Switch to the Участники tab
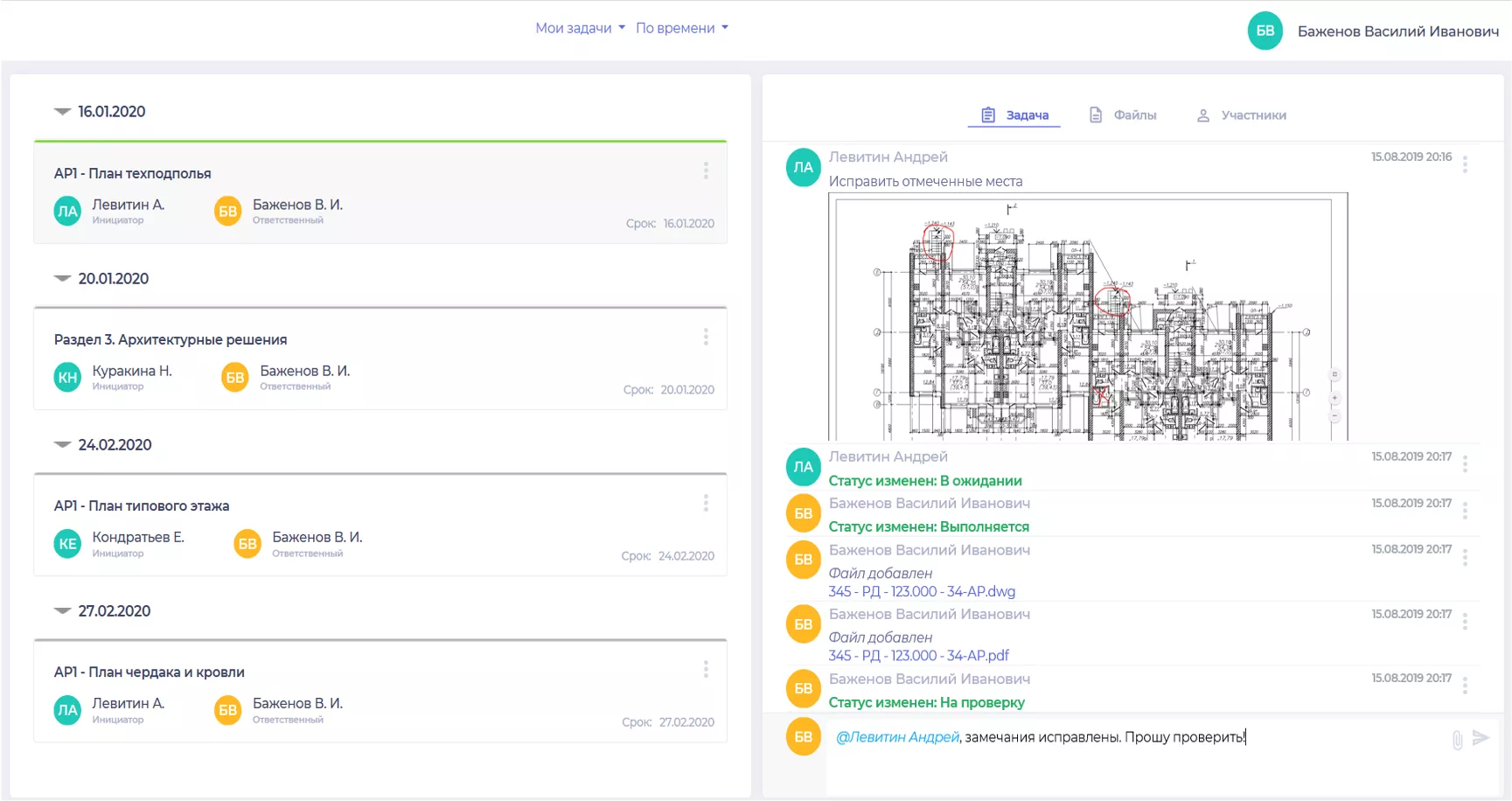 tap(1241, 115)
